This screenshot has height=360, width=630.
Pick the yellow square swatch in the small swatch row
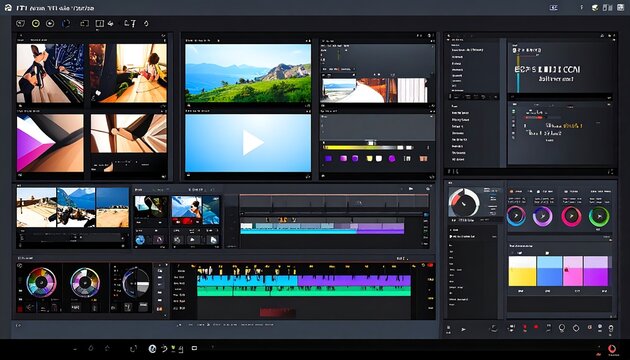370,159
